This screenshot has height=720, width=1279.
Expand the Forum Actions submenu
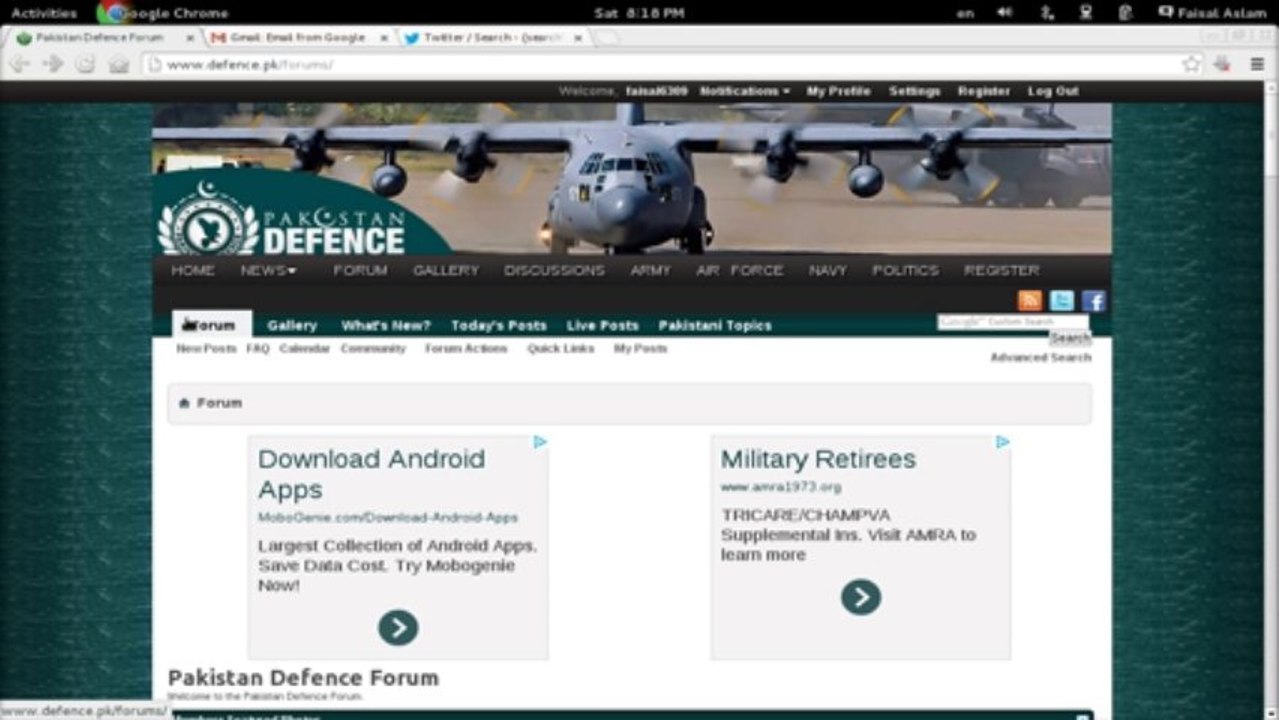coord(466,349)
